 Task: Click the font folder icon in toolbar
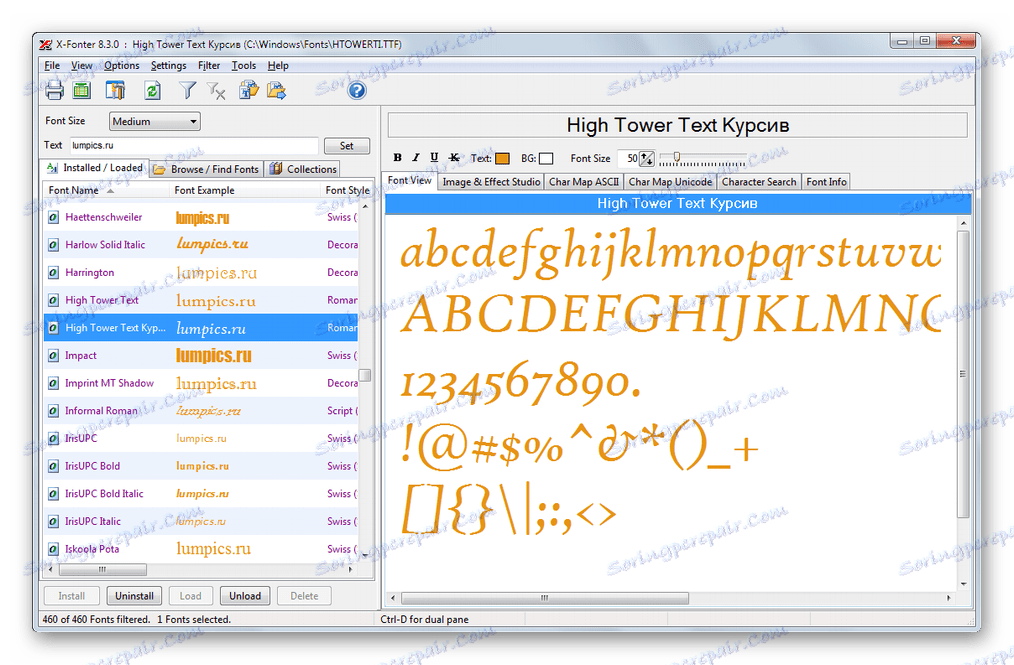point(248,90)
